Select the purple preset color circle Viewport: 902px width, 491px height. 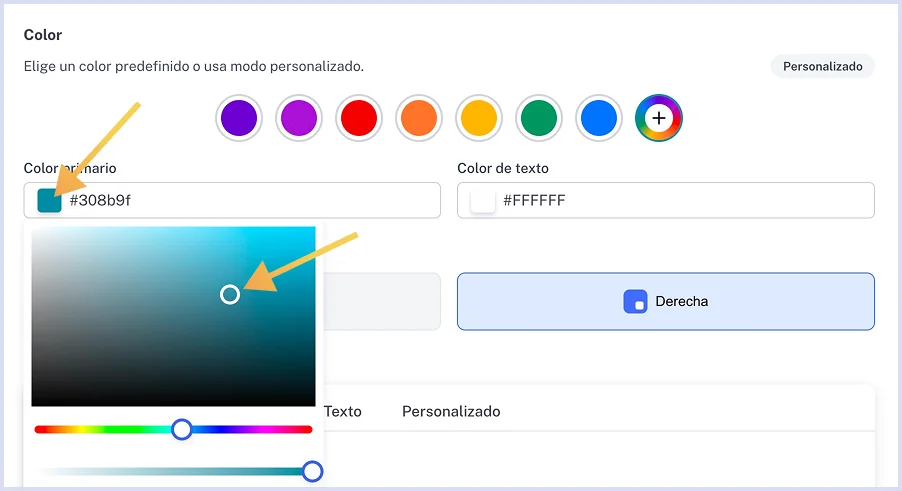[x=238, y=119]
